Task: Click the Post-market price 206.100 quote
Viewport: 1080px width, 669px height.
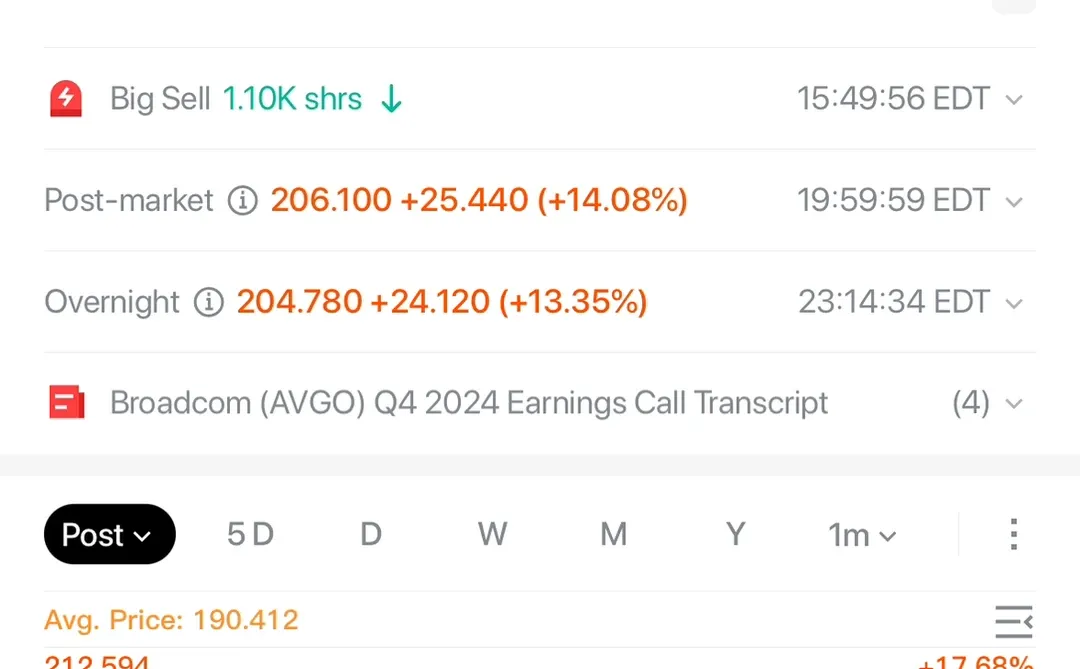Action: [x=331, y=201]
